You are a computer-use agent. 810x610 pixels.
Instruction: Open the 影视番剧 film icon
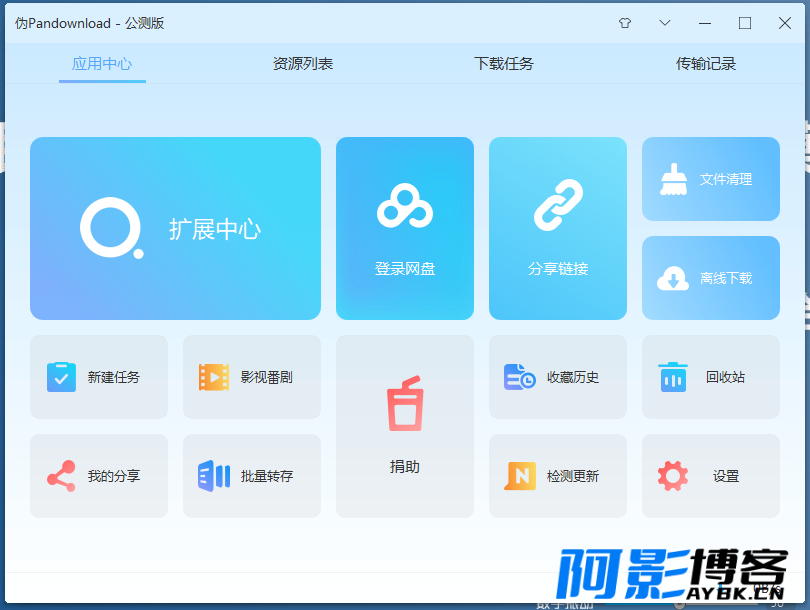pos(214,377)
